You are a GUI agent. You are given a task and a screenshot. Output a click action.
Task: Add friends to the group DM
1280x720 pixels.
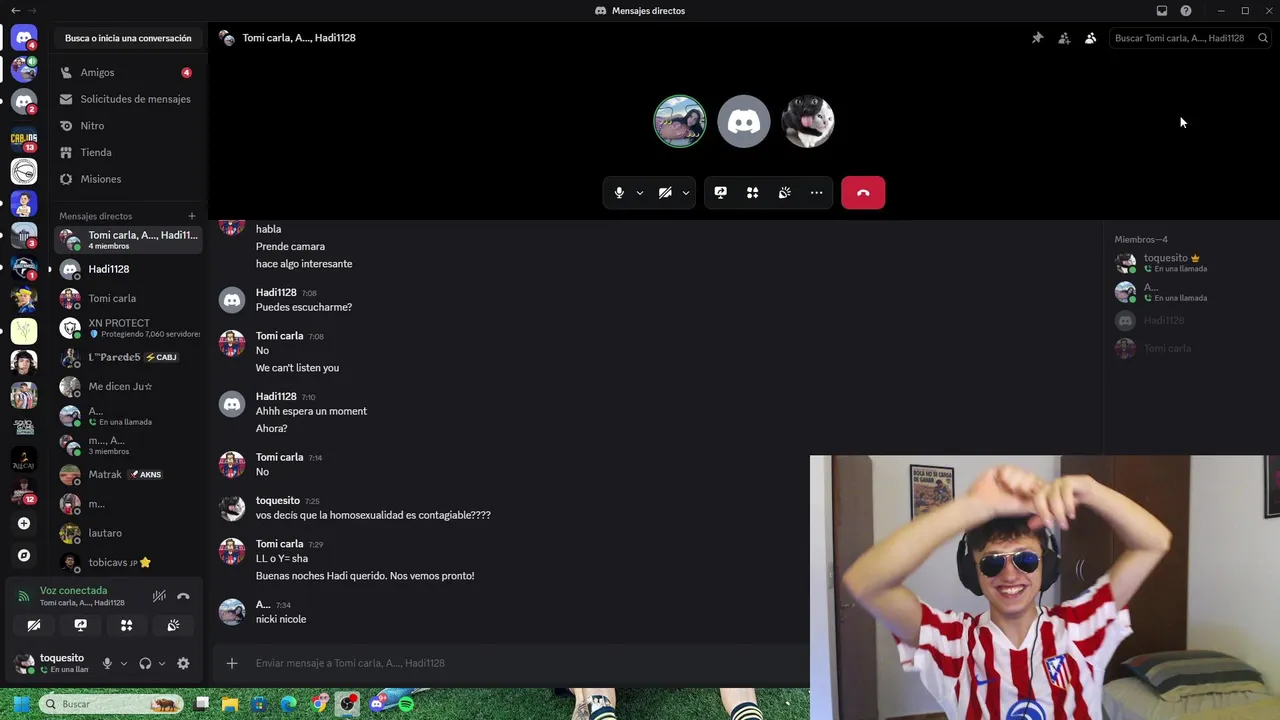[x=1064, y=38]
